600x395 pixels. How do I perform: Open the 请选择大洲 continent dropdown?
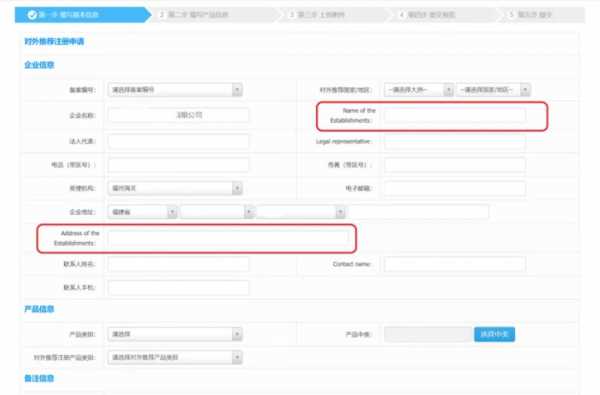pyautogui.click(x=419, y=90)
